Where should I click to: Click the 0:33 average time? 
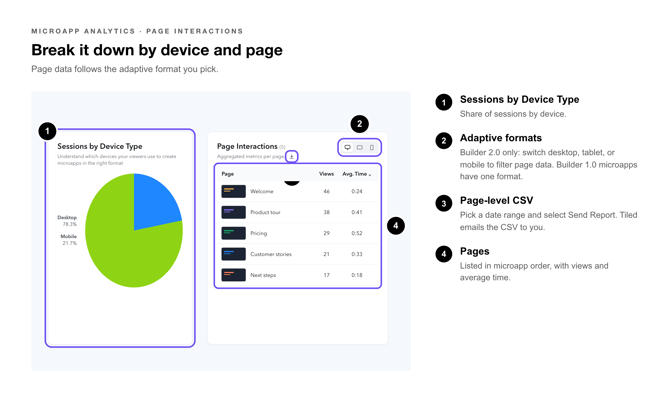click(x=357, y=254)
